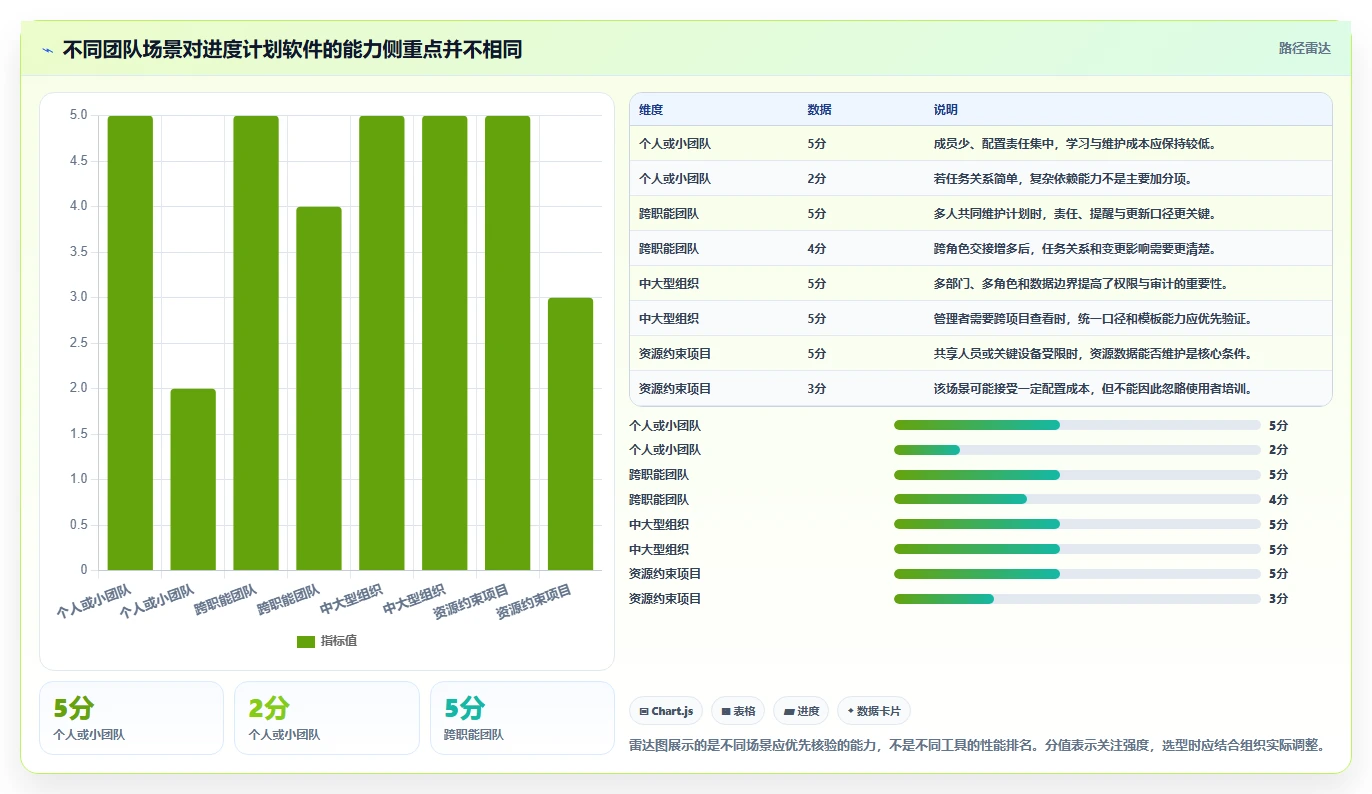Select the 数据卡片 tag chip
Image resolution: width=1372 pixels, height=794 pixels.
coord(874,711)
